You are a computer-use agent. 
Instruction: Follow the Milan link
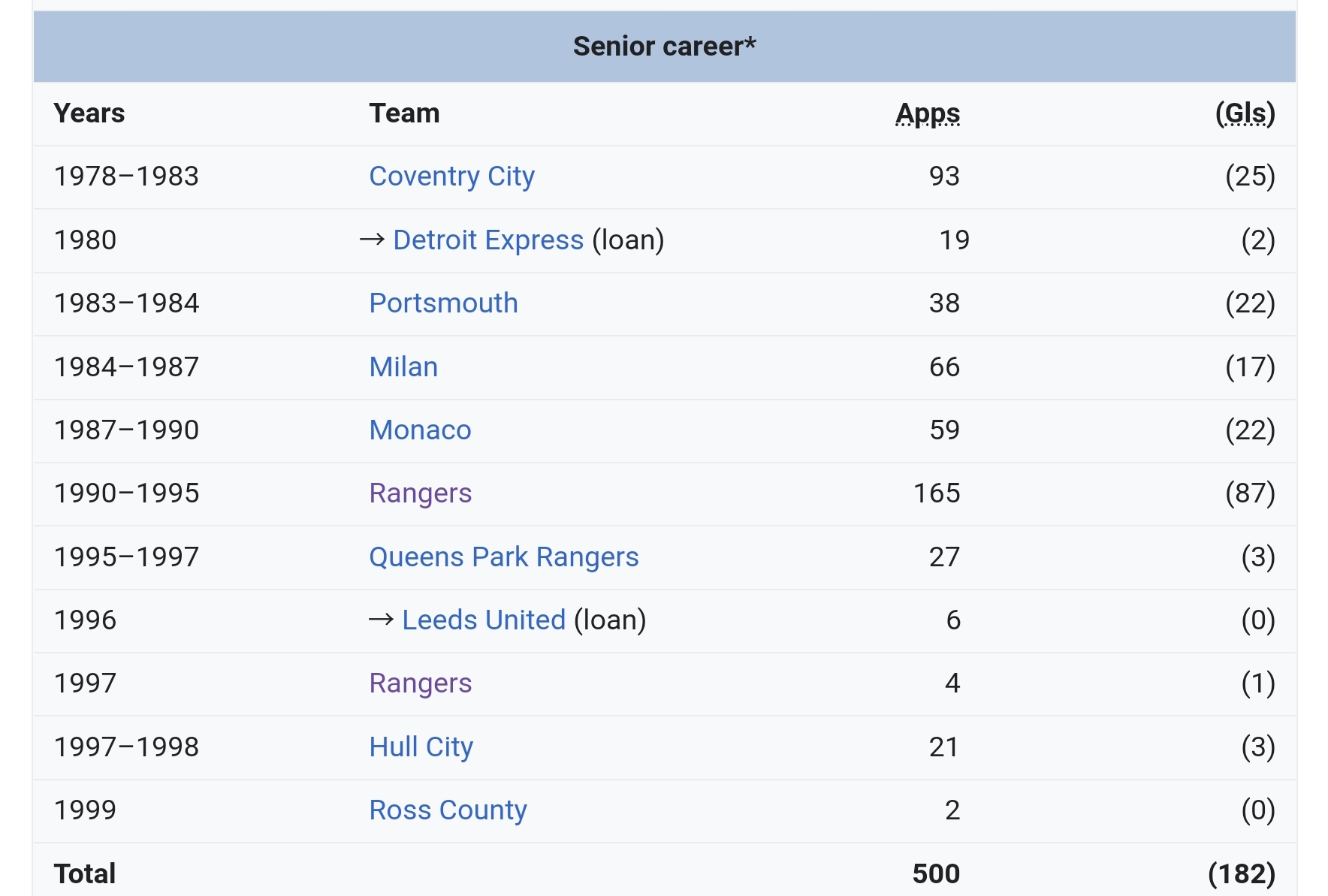click(403, 367)
